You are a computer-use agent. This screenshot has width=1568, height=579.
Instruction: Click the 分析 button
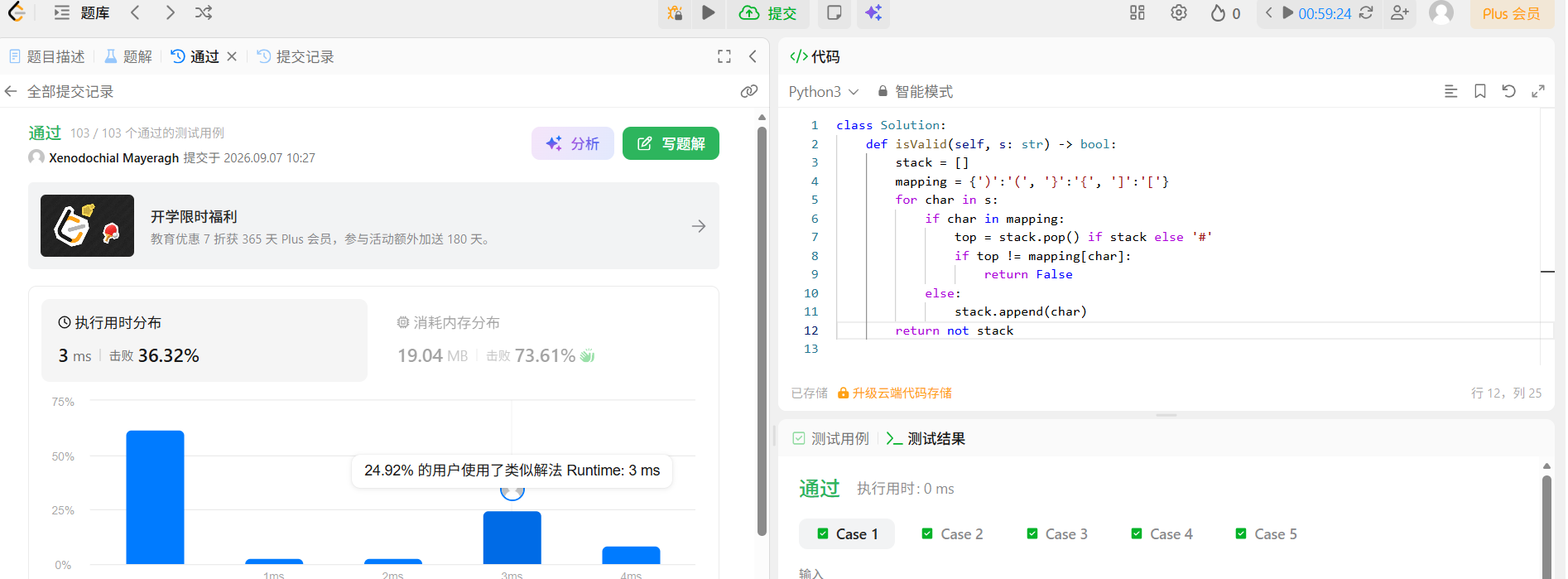coord(573,143)
